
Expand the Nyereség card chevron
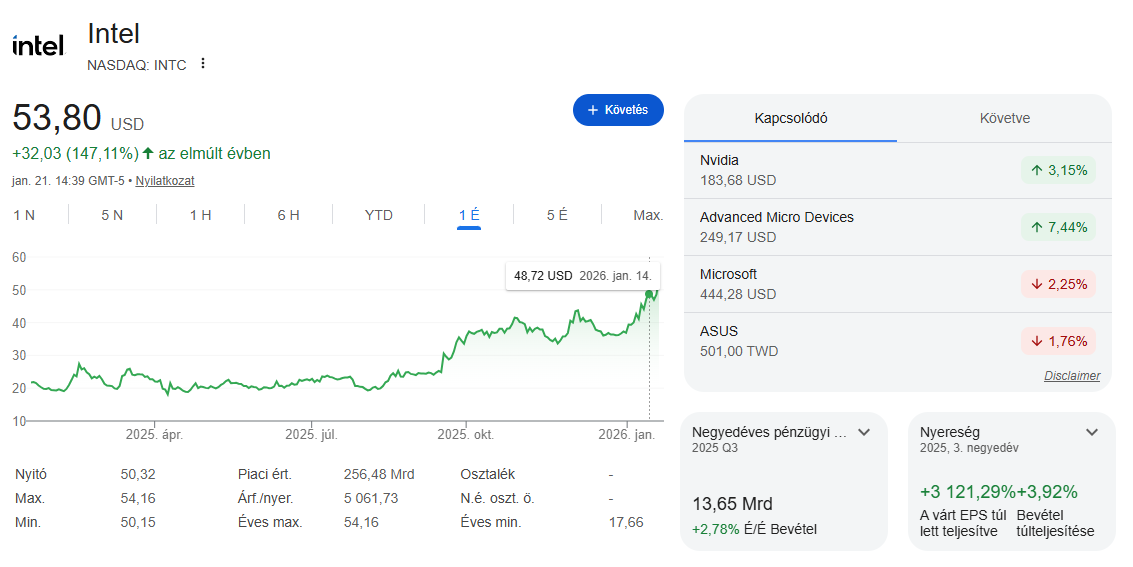point(1092,432)
